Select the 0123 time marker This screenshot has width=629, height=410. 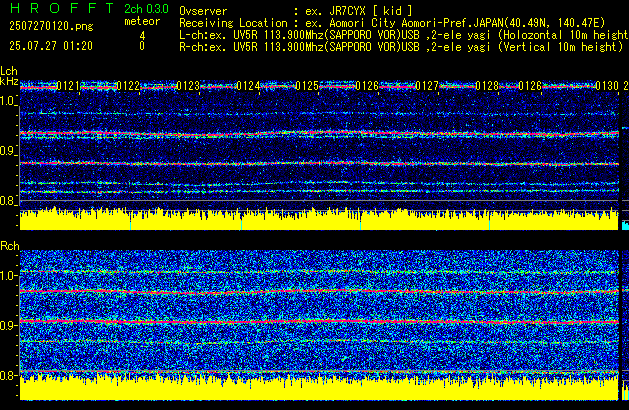coord(188,86)
